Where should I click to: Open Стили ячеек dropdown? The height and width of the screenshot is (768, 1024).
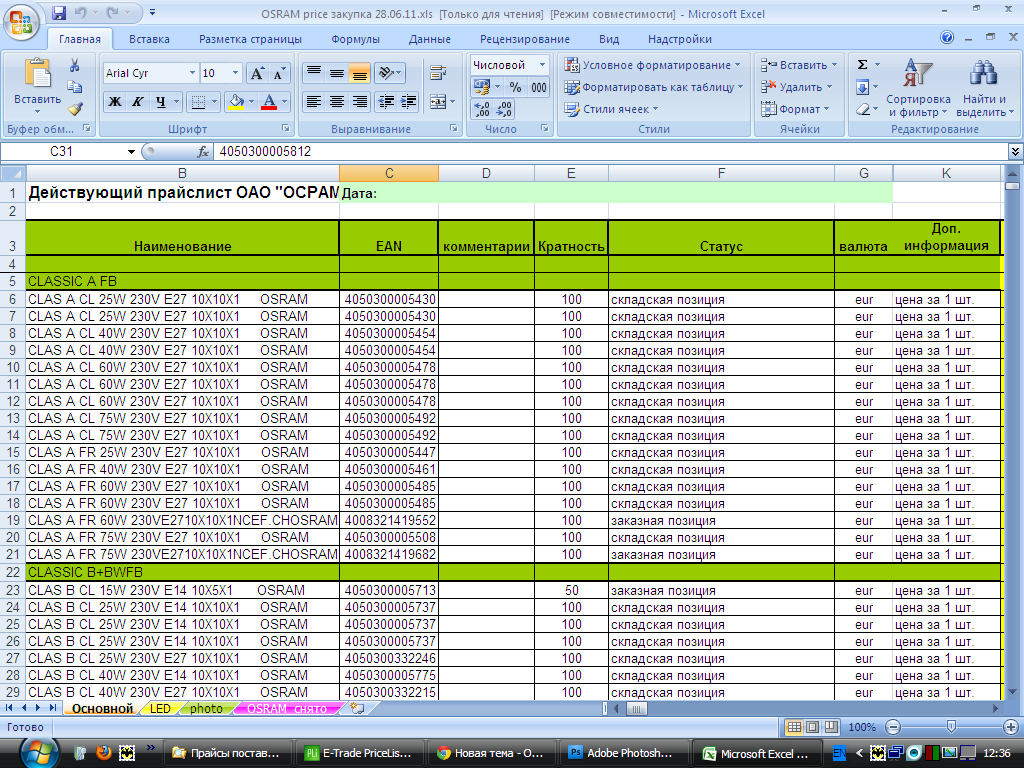click(x=611, y=109)
